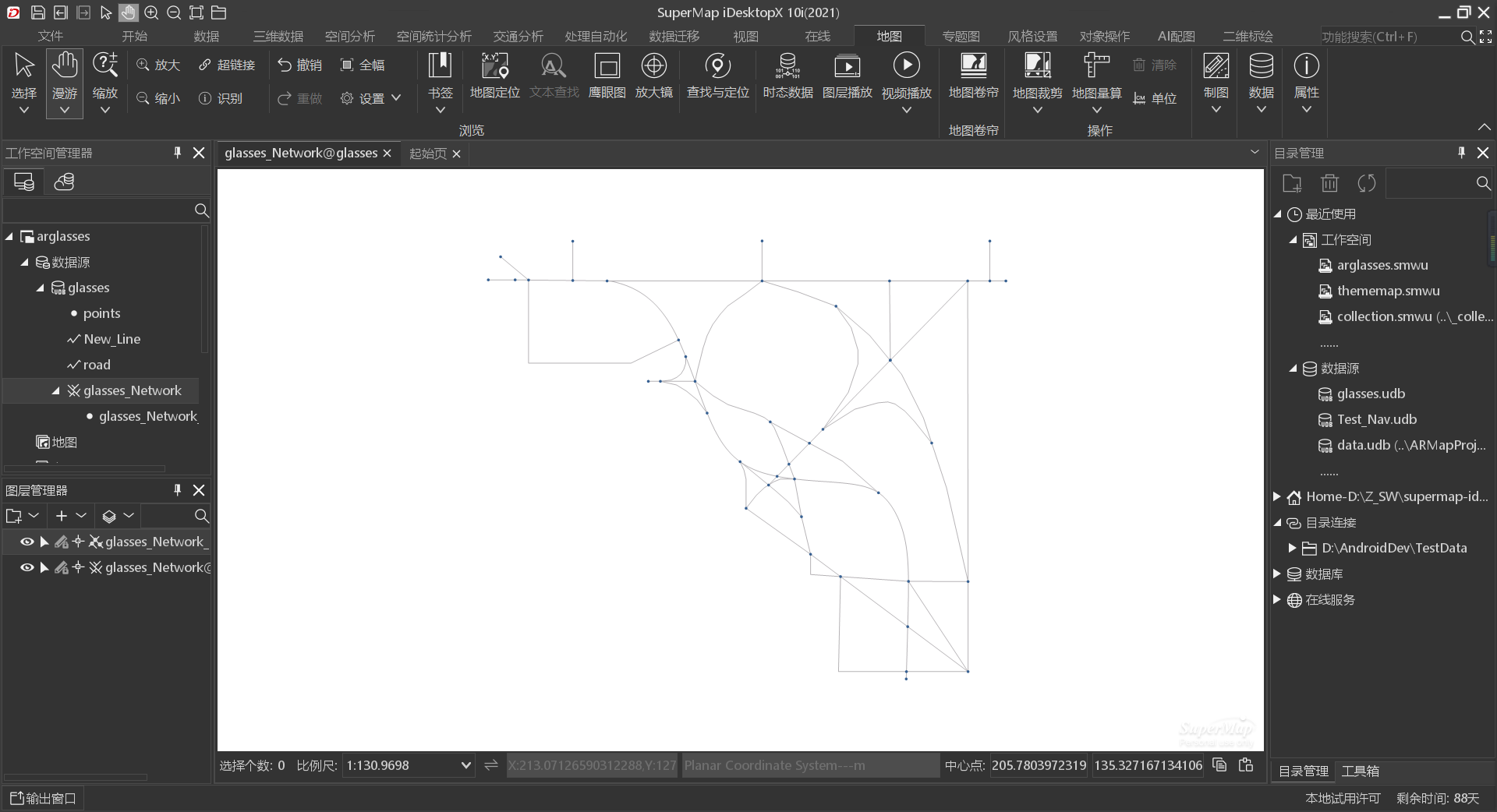Click add layer plus icon in 图层管理器

[x=62, y=516]
